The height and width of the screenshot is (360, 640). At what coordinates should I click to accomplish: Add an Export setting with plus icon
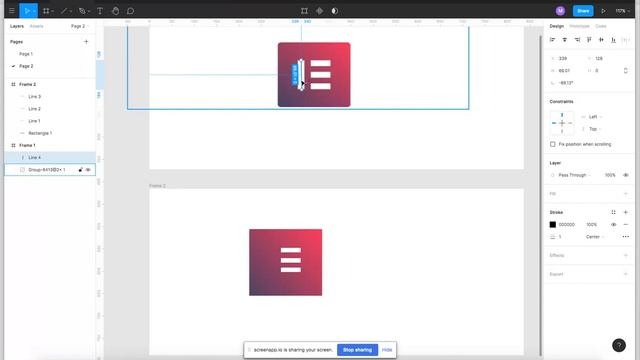(x=626, y=274)
